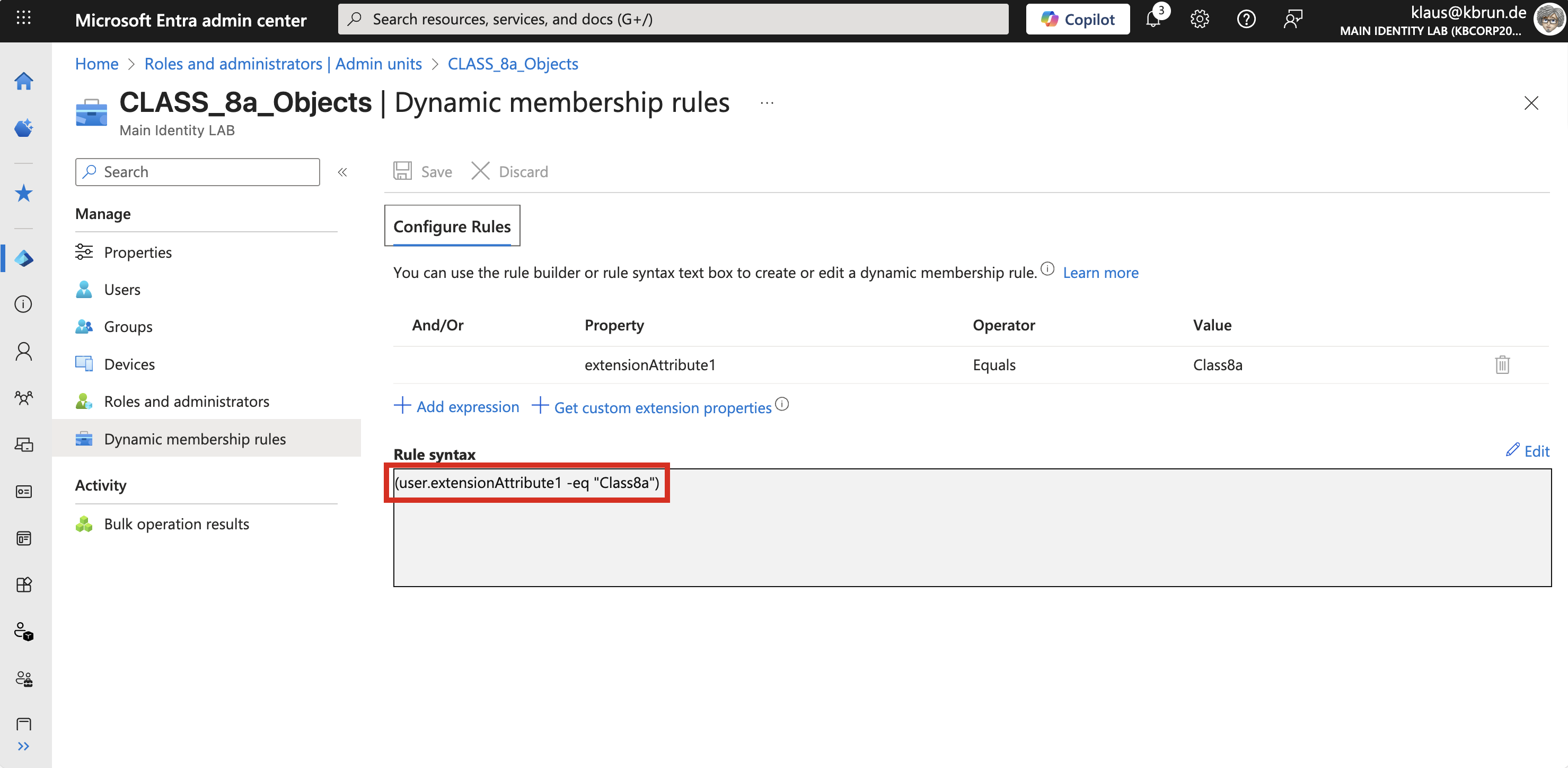Open the notifications bell
The image size is (1568, 768).
click(1153, 20)
